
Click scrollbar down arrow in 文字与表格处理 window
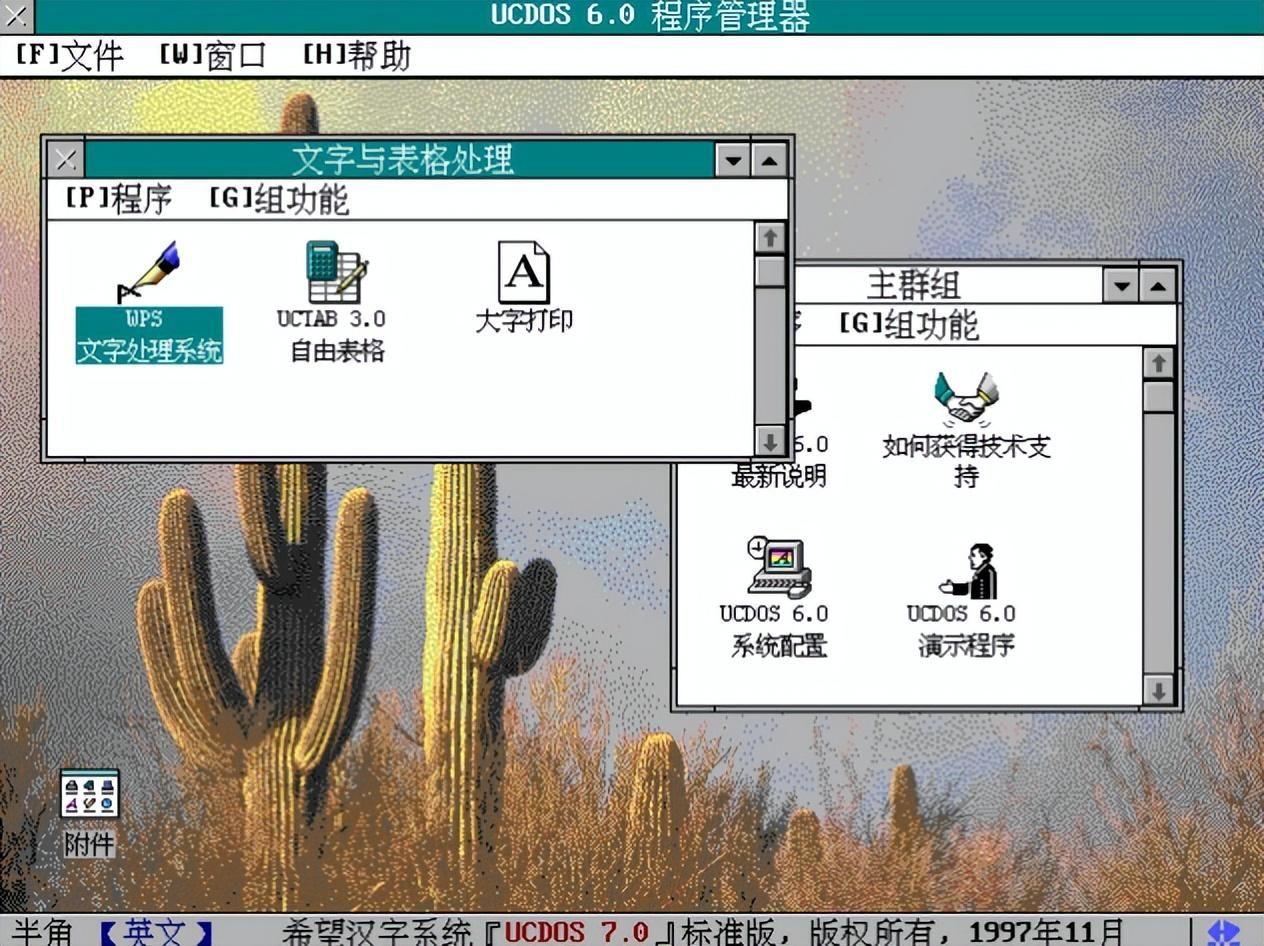tap(770, 441)
